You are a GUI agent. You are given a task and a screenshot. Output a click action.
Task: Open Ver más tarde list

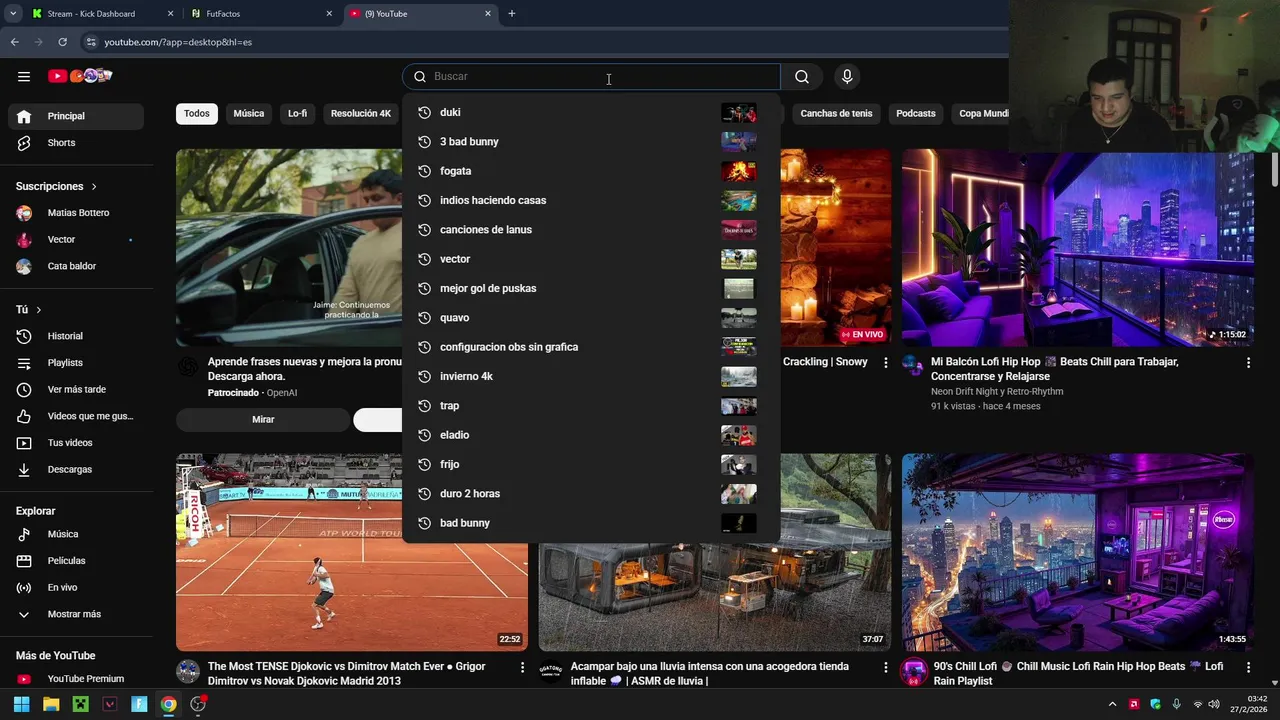(x=76, y=389)
